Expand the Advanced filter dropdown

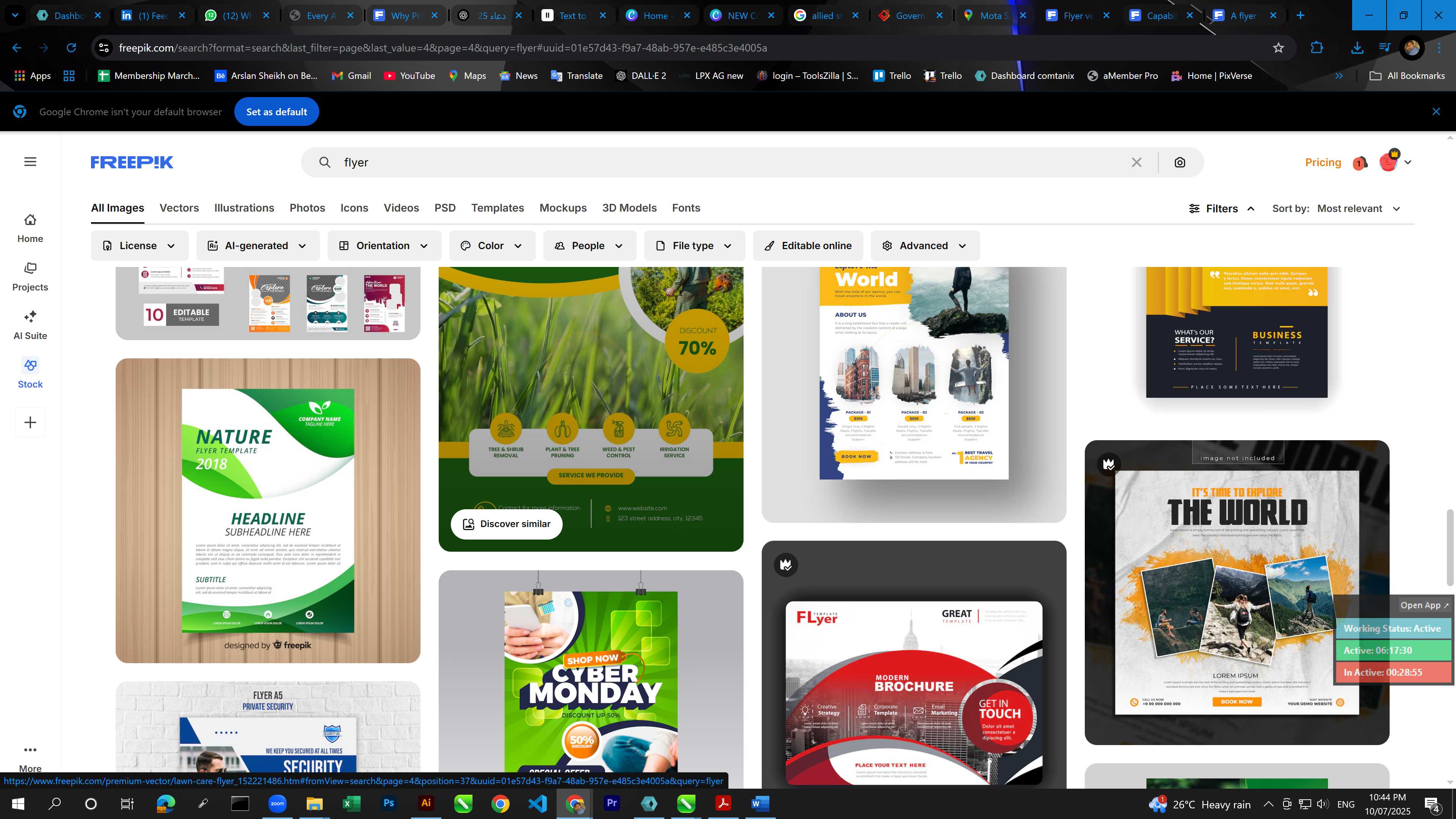coord(925,246)
